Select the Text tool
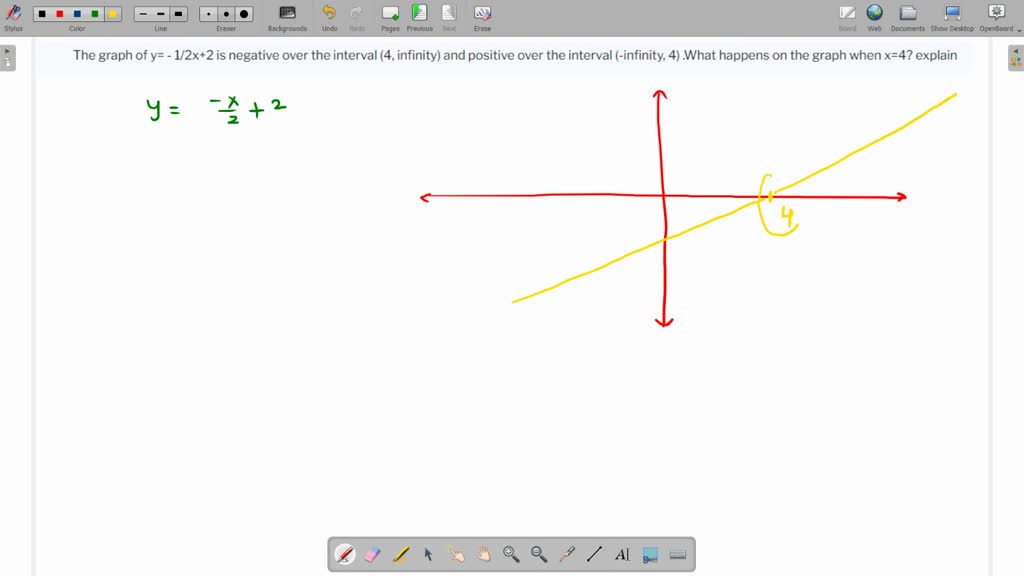 tap(622, 554)
